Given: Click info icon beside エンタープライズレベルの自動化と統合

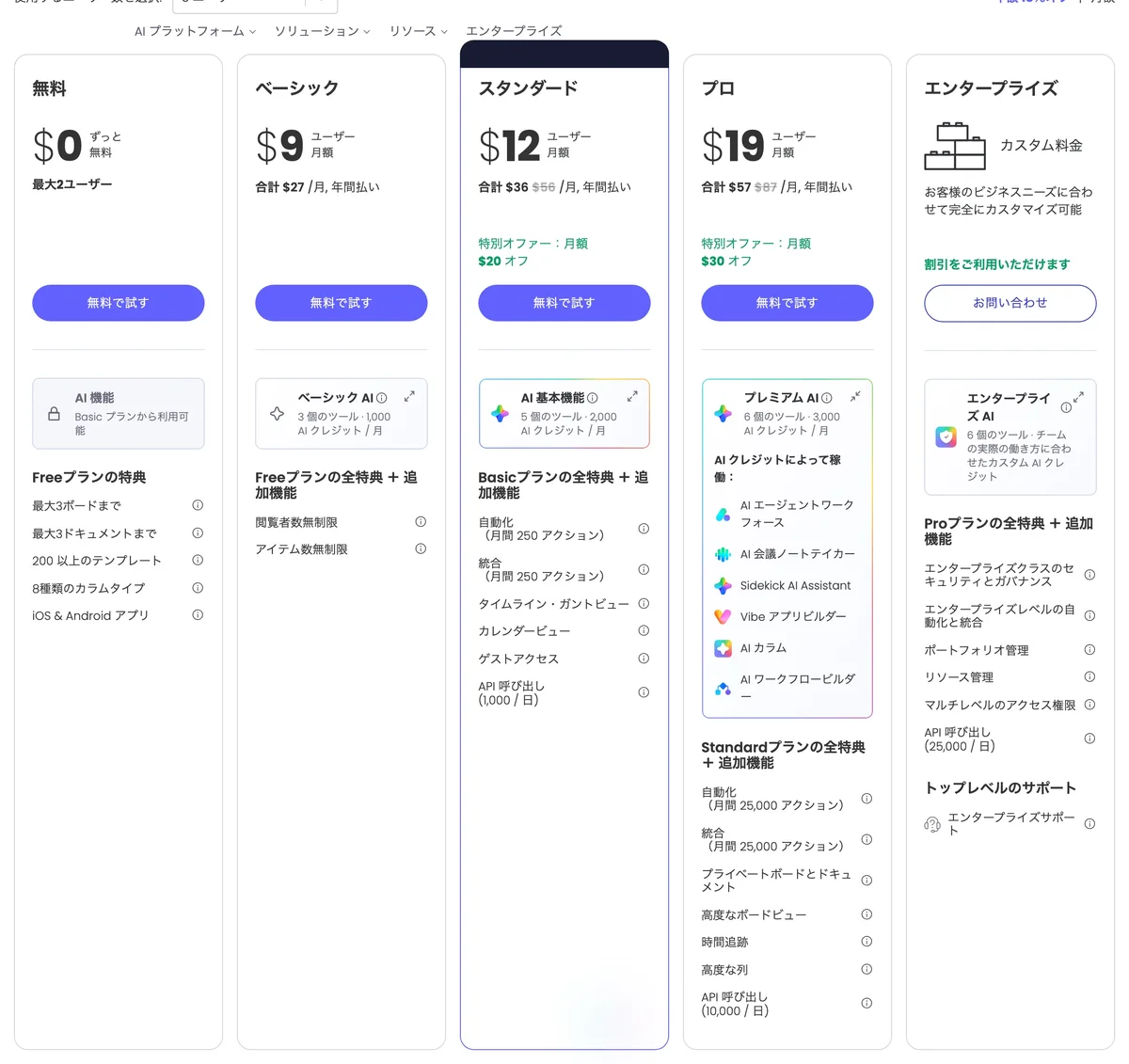Looking at the screenshot, I should [x=1089, y=615].
